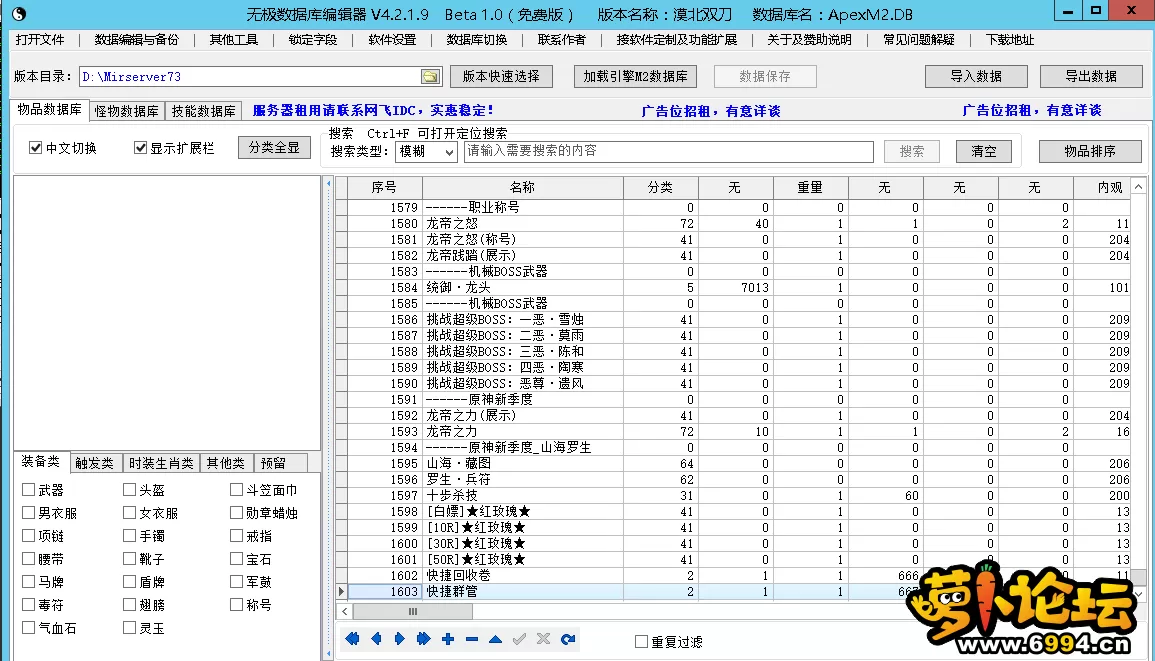Click the 加载引擎M2数据库 button
The width and height of the screenshot is (1155, 661).
tap(635, 77)
